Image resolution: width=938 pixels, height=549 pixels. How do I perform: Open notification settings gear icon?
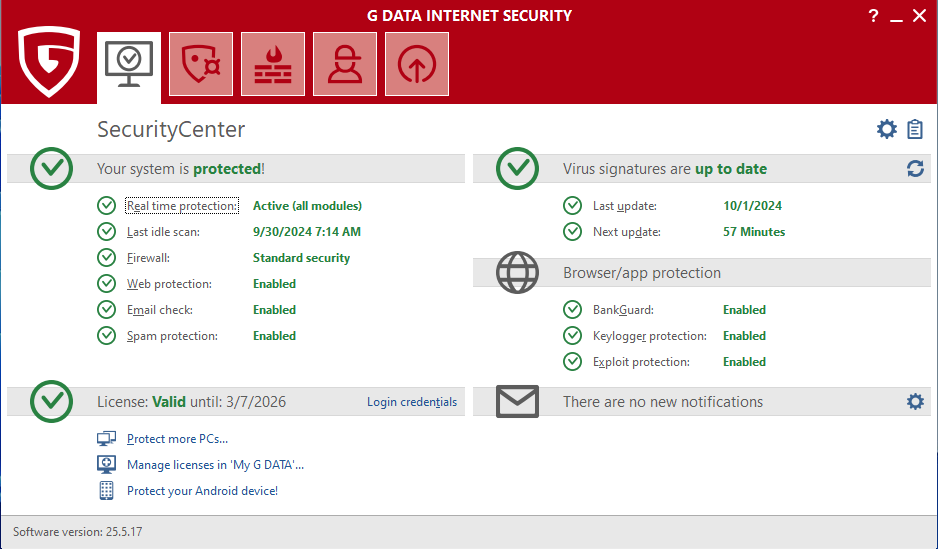915,401
